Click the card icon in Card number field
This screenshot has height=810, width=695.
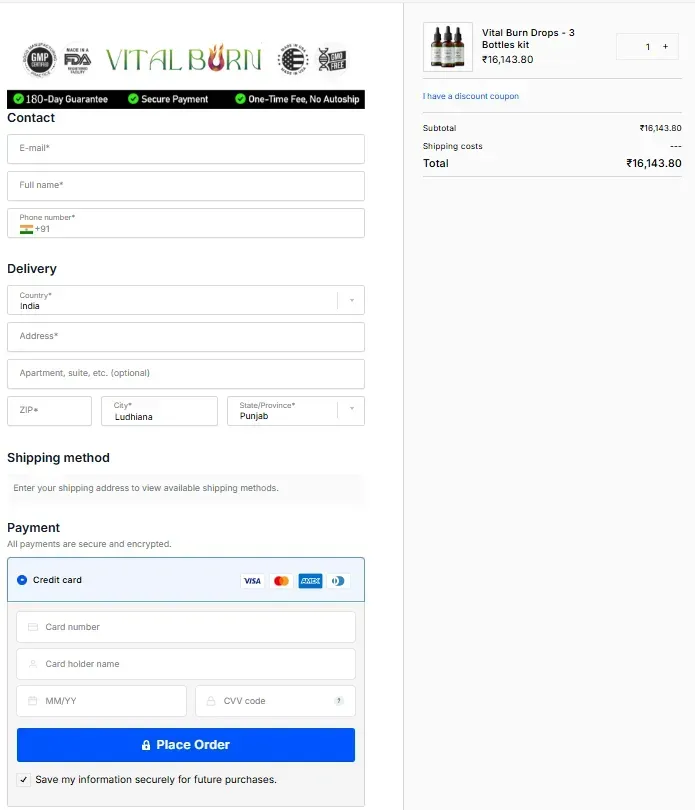point(33,627)
